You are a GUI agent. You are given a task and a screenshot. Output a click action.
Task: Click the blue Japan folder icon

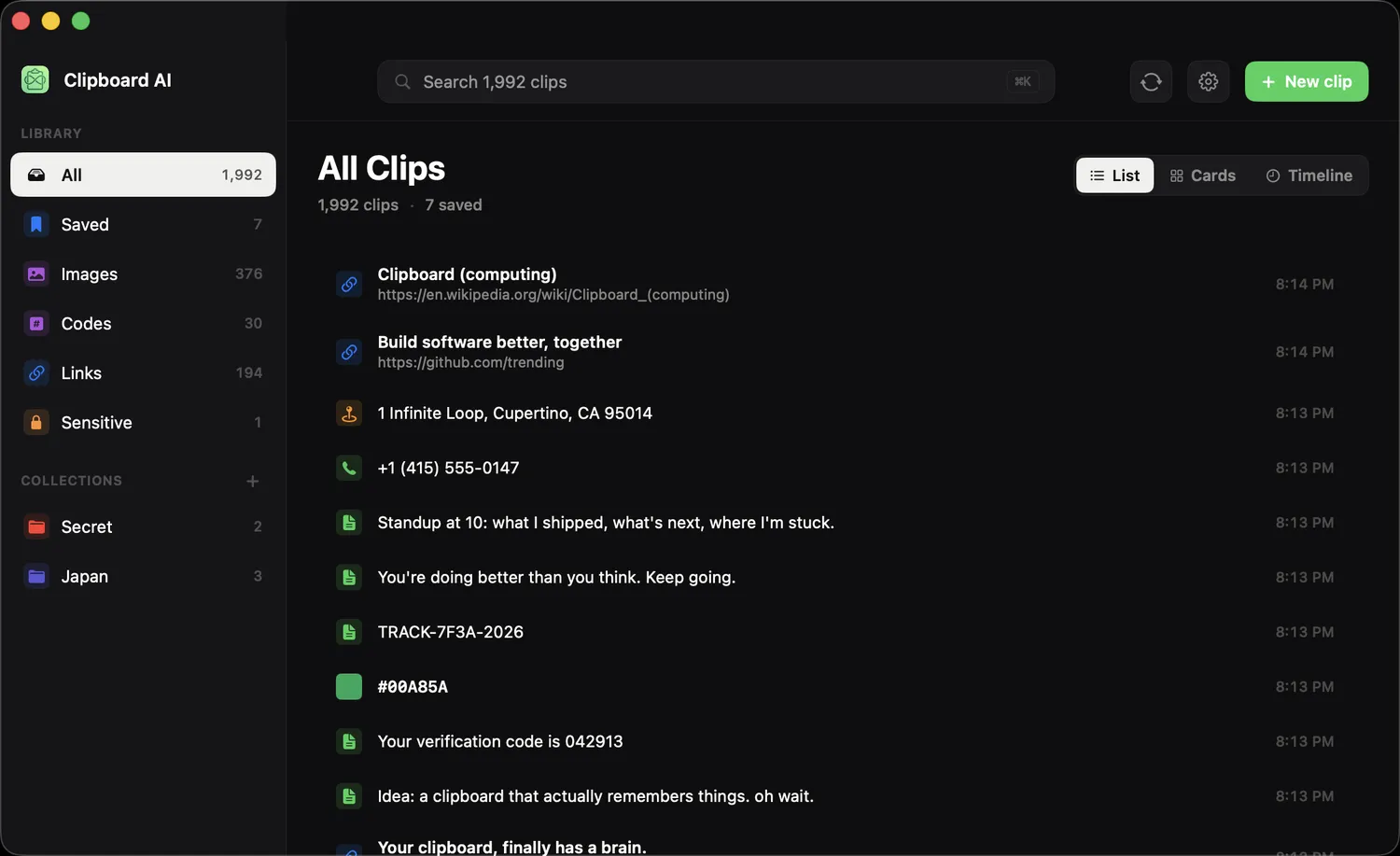(36, 576)
